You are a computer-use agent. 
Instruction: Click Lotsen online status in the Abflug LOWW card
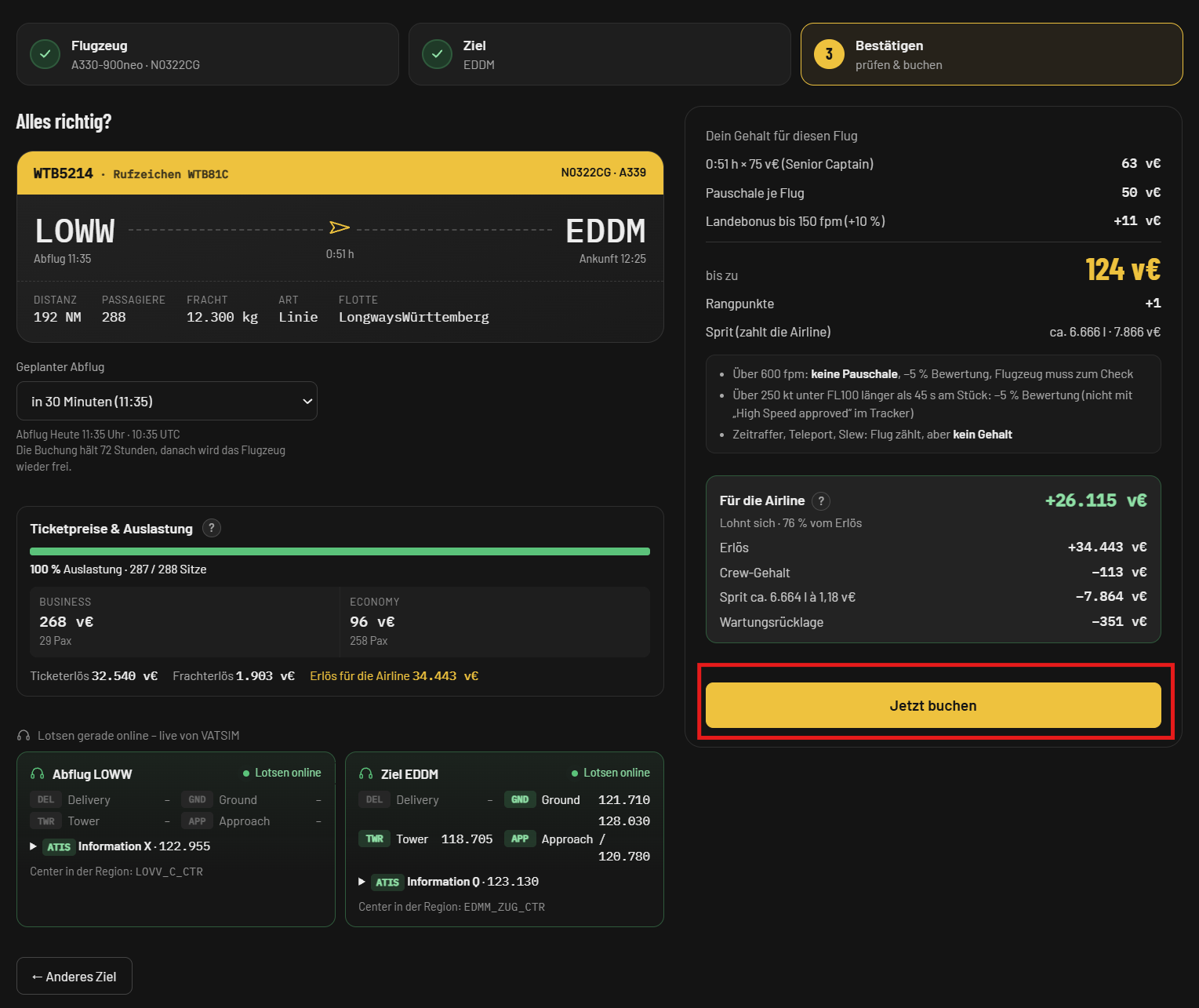click(x=282, y=773)
